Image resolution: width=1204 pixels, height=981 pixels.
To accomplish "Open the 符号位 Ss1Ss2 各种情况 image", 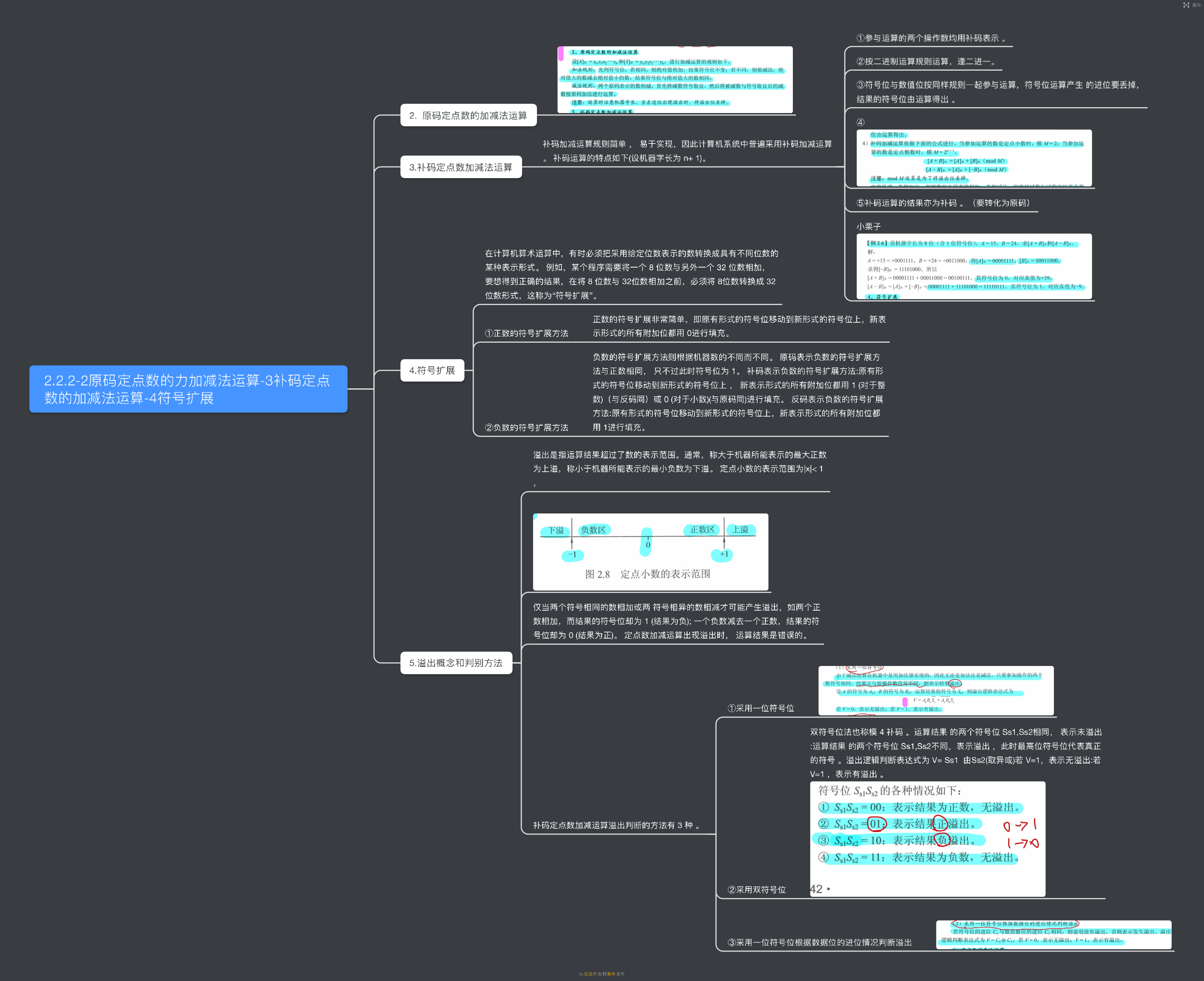I will 927,839.
